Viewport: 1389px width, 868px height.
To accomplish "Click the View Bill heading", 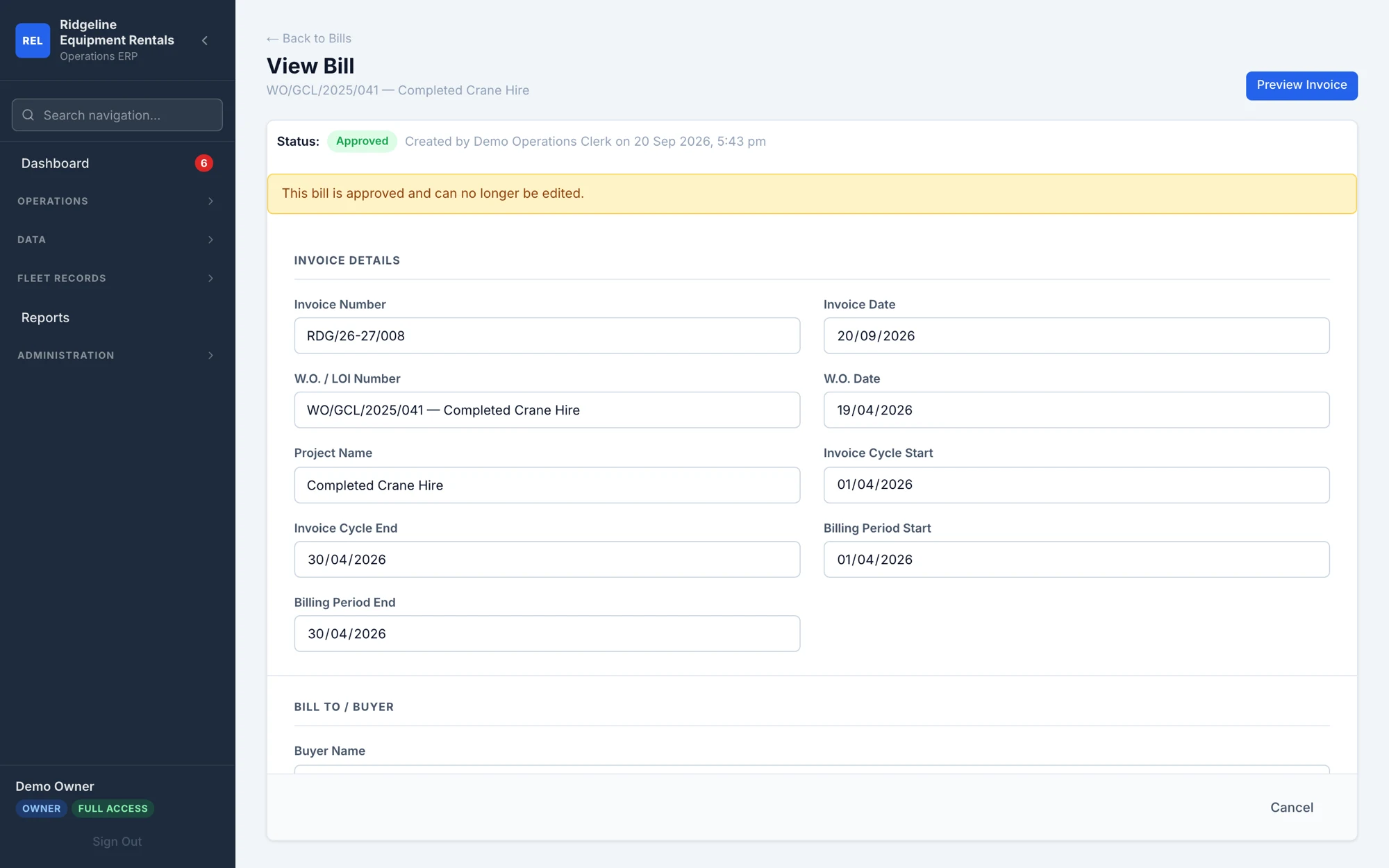I will (310, 66).
